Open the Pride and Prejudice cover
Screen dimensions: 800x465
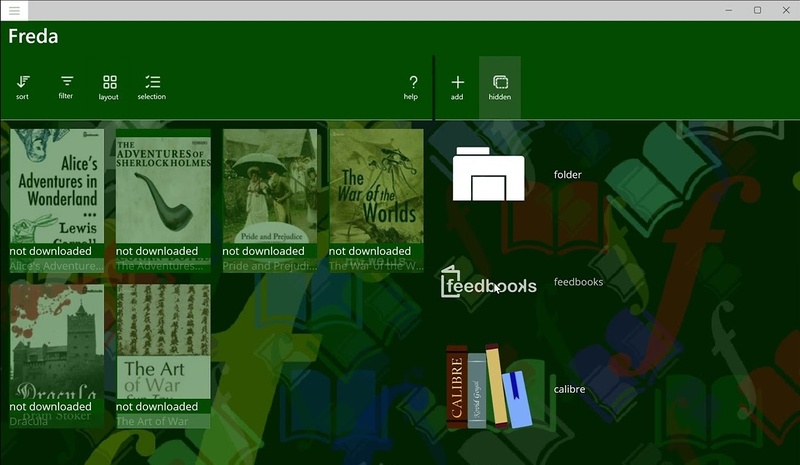[270, 186]
